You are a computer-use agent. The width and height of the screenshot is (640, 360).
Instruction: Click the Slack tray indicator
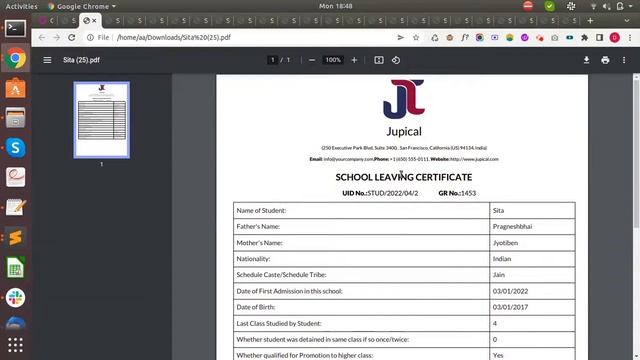click(x=571, y=6)
